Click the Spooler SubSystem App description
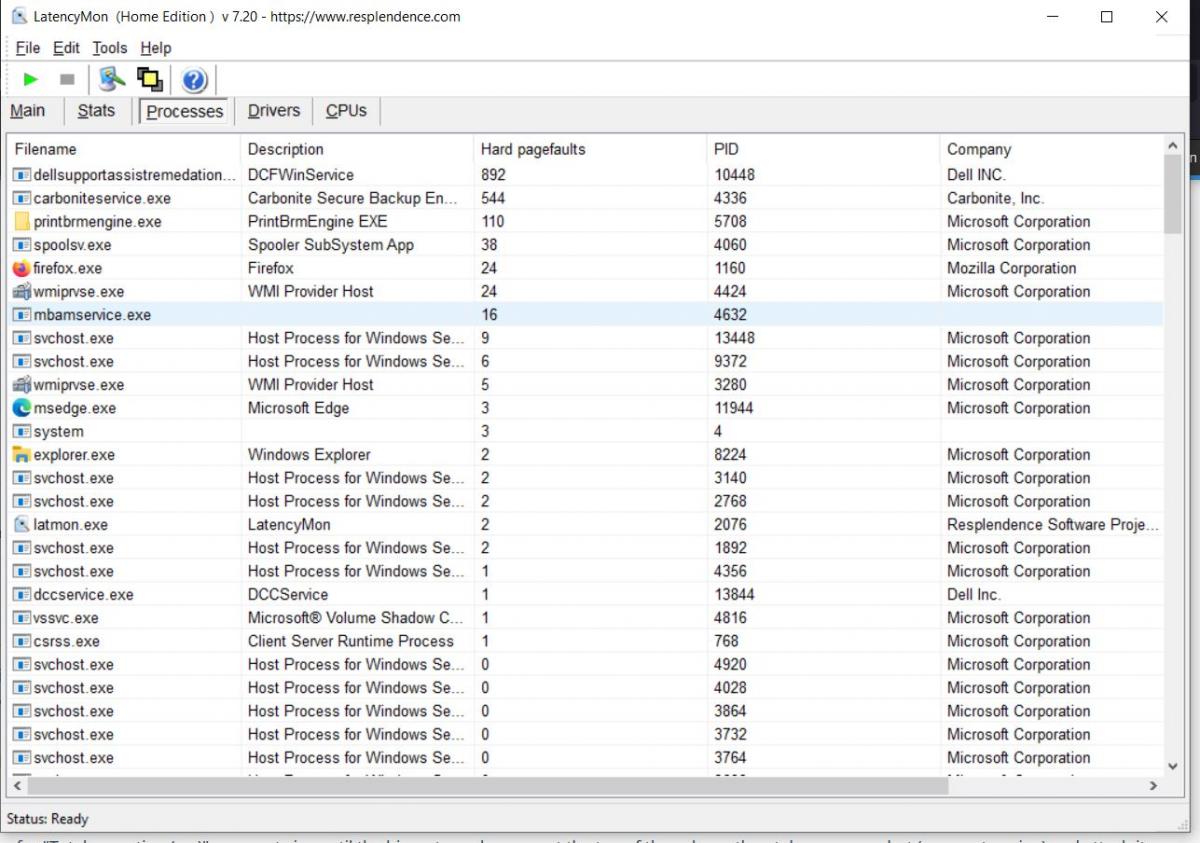The image size is (1200, 843). click(x=331, y=245)
